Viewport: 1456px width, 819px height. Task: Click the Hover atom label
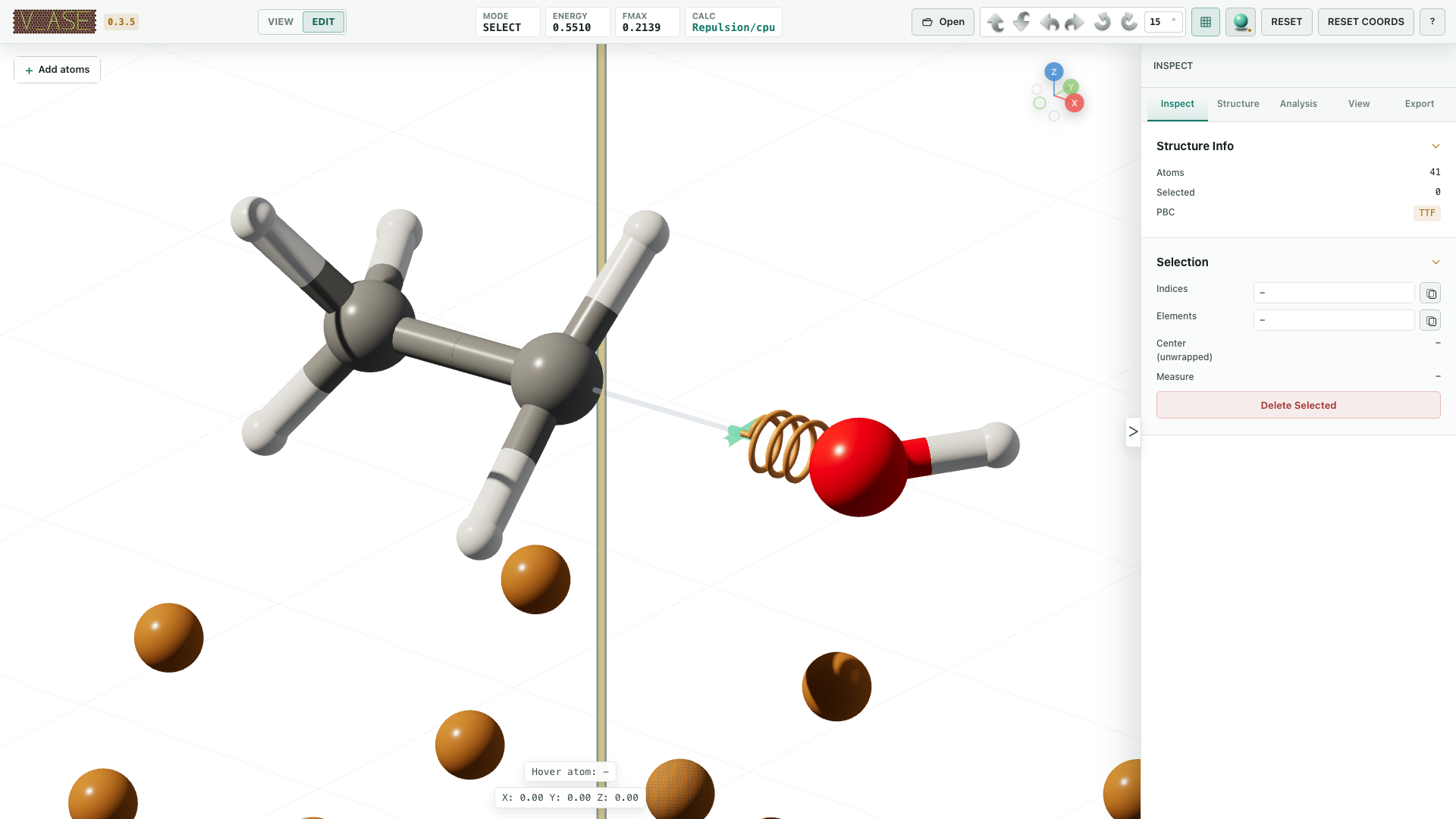pyautogui.click(x=570, y=772)
